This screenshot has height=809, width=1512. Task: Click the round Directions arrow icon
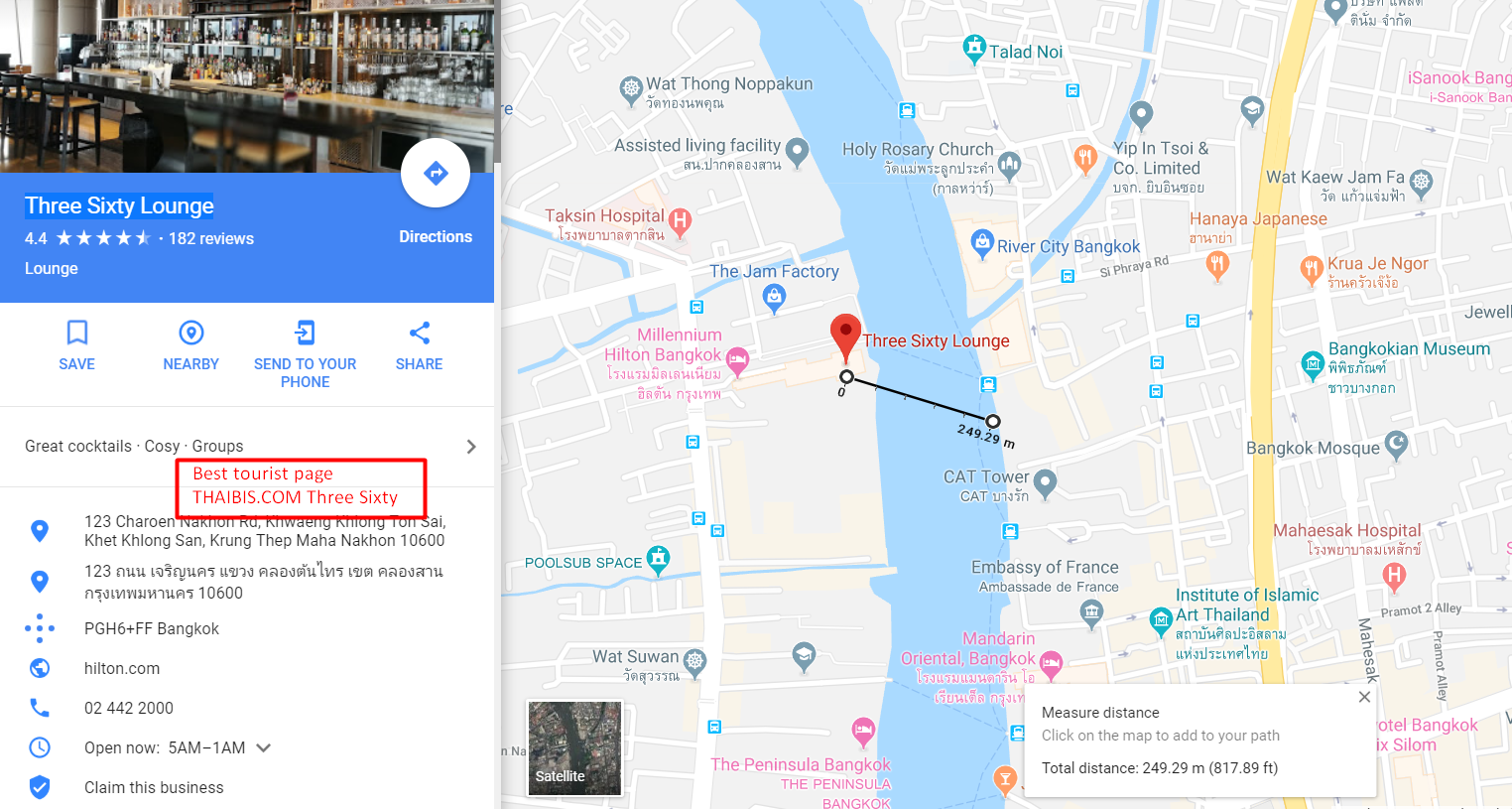coord(436,173)
